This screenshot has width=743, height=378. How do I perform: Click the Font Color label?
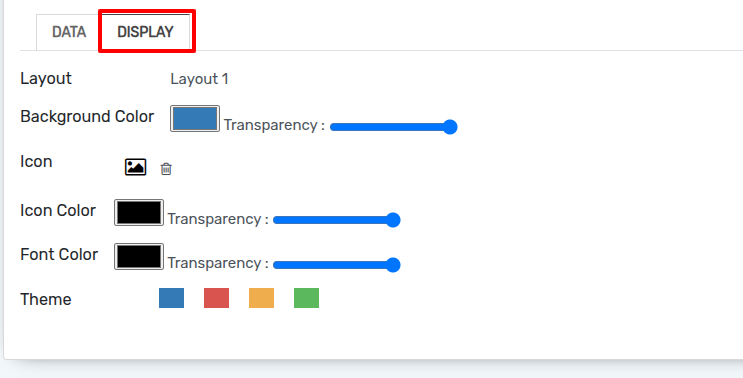(59, 254)
